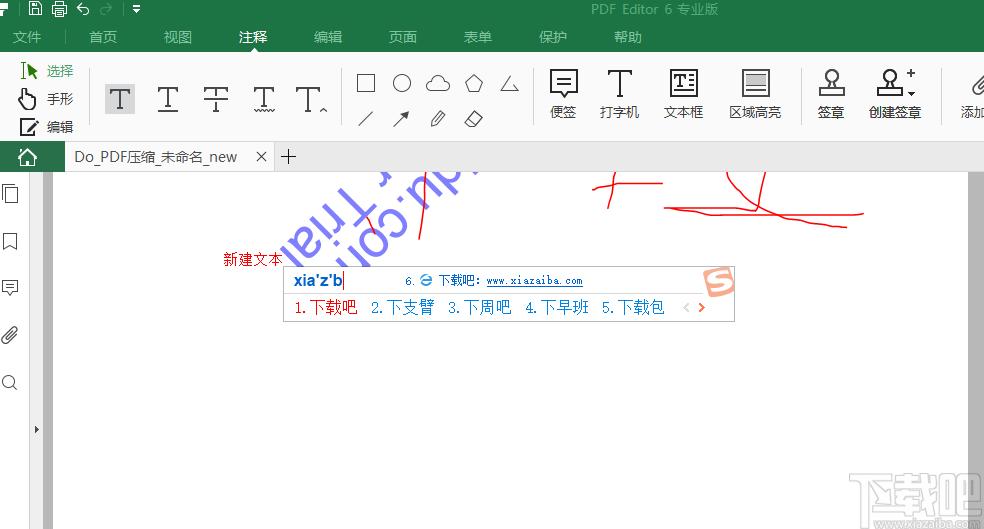Expand the left sidebar arrow
Viewport: 984px width, 529px height.
pos(36,430)
